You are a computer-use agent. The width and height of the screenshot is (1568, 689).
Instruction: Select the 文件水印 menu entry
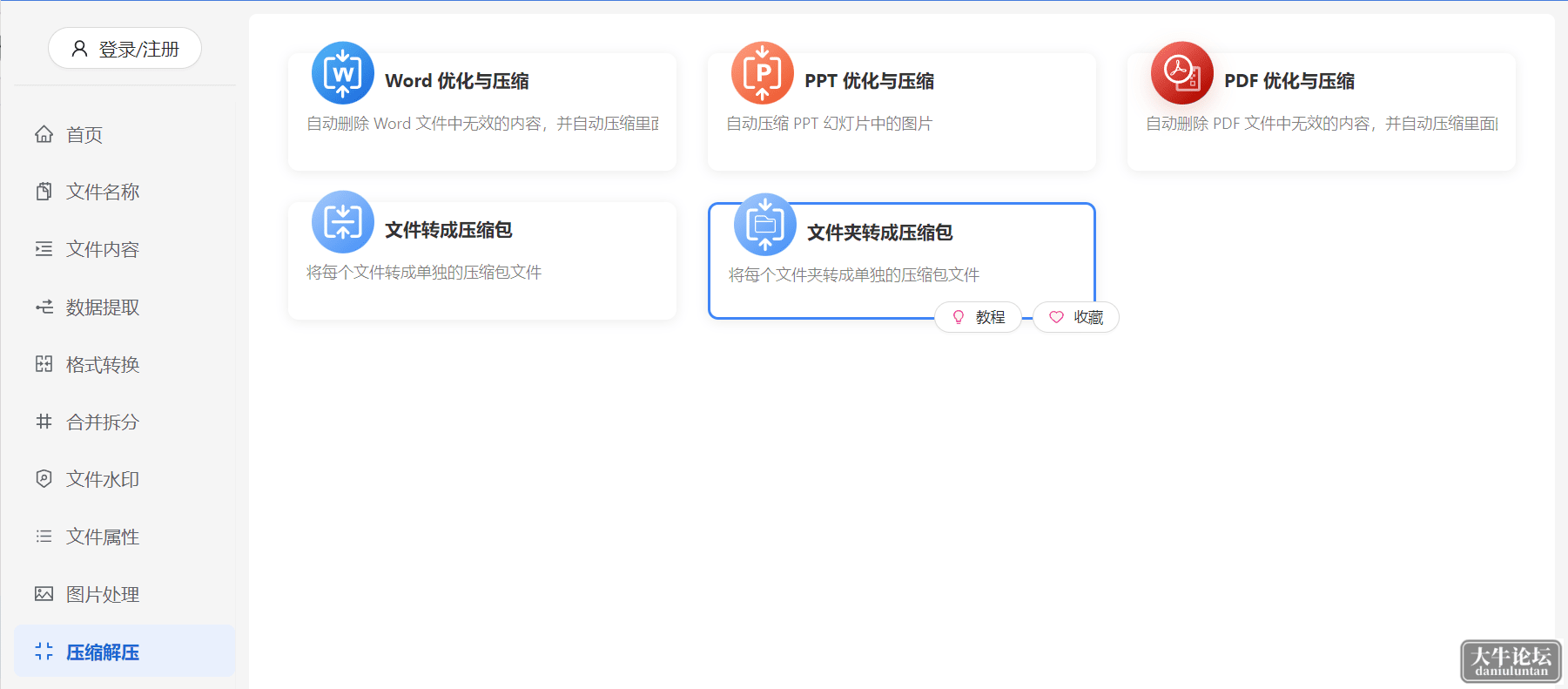[x=124, y=479]
